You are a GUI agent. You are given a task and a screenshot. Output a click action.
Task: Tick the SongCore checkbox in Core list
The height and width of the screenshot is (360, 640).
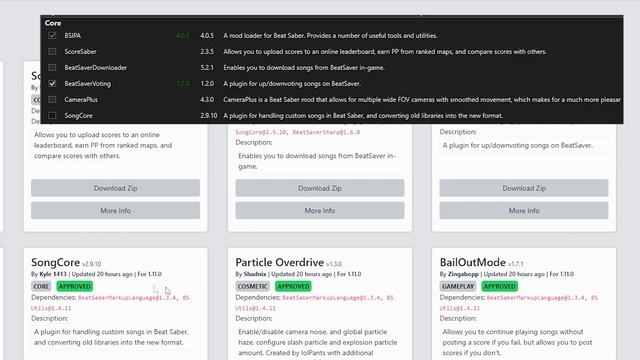[52, 116]
